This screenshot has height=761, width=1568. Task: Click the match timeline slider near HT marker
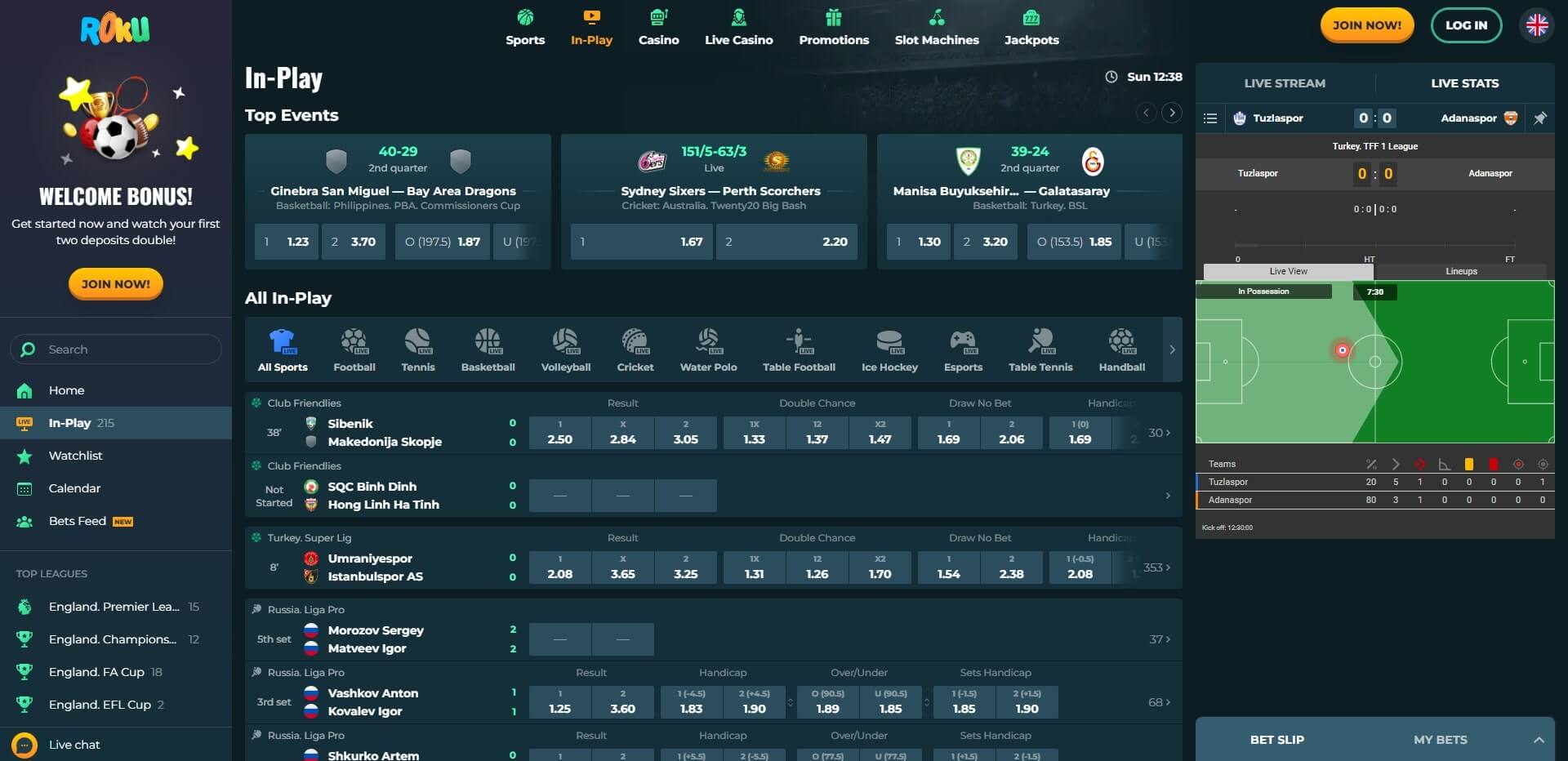click(x=1374, y=243)
